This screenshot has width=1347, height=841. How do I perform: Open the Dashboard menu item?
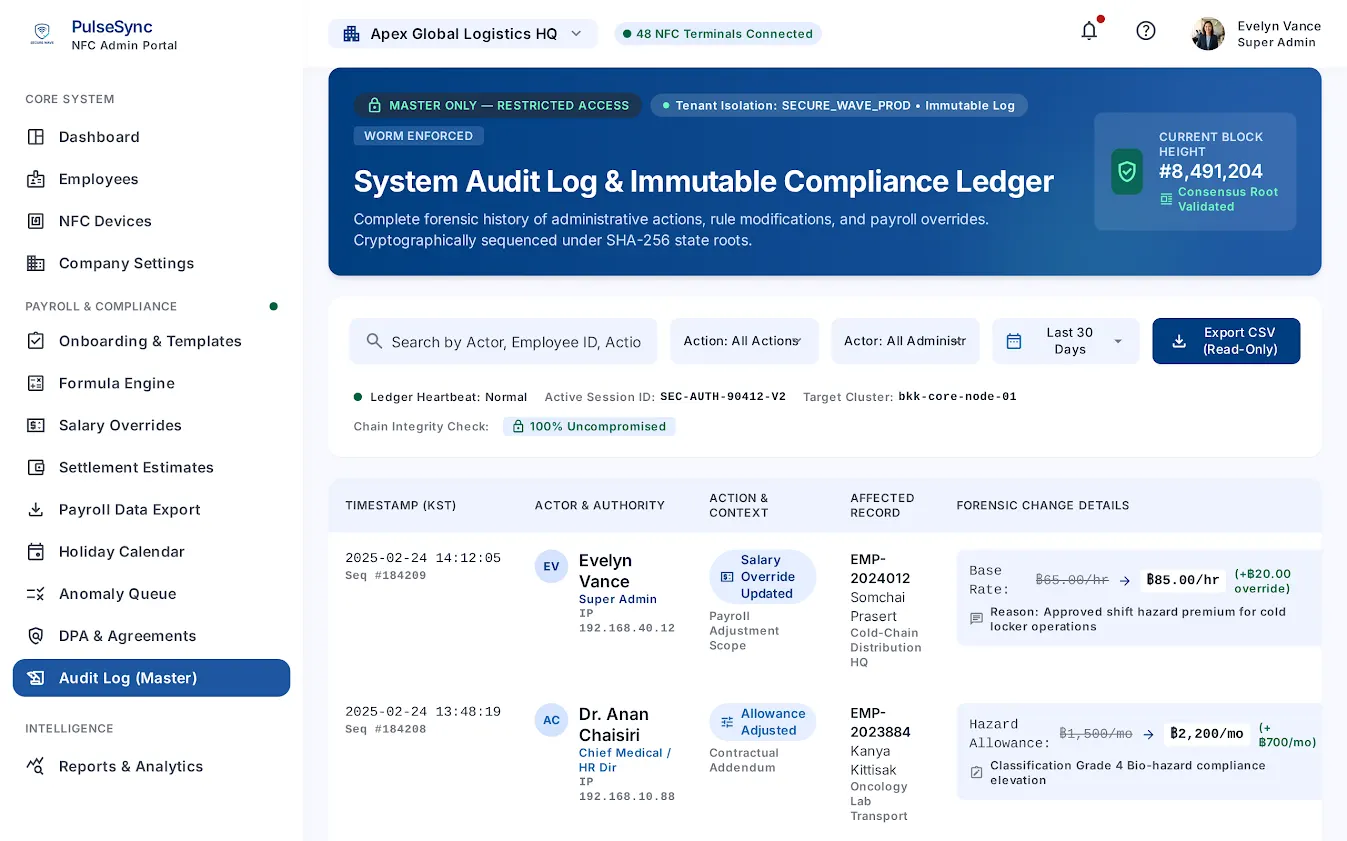151,137
